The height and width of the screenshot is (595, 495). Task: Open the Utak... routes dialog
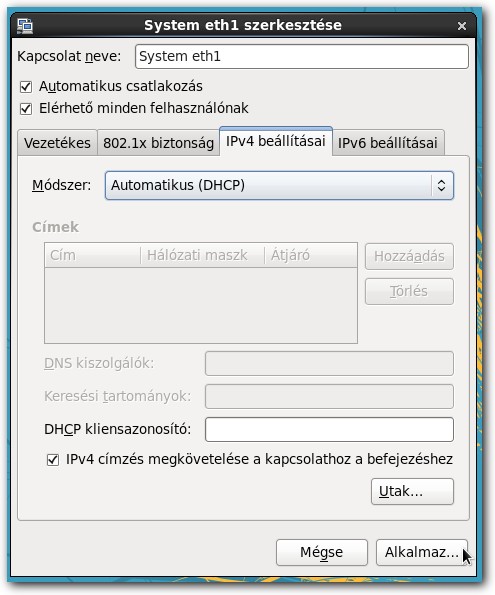412,492
